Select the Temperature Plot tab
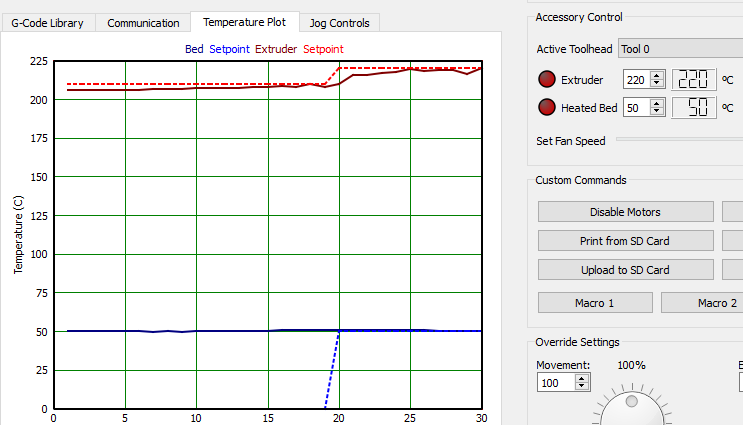This screenshot has width=743, height=425. [x=245, y=22]
